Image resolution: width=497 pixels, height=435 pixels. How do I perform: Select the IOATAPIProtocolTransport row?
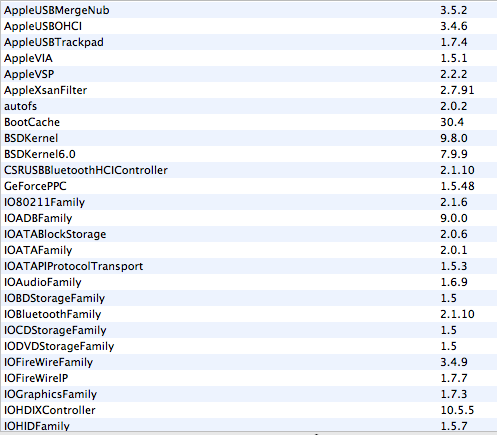[x=248, y=266]
